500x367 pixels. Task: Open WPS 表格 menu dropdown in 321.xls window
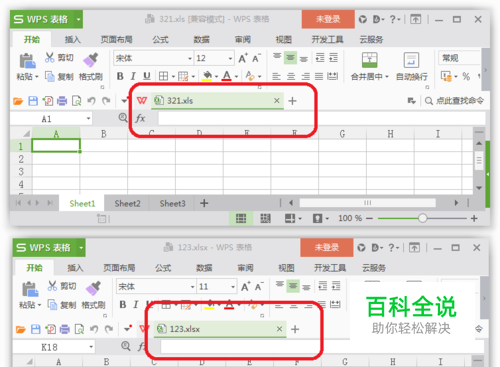point(79,19)
